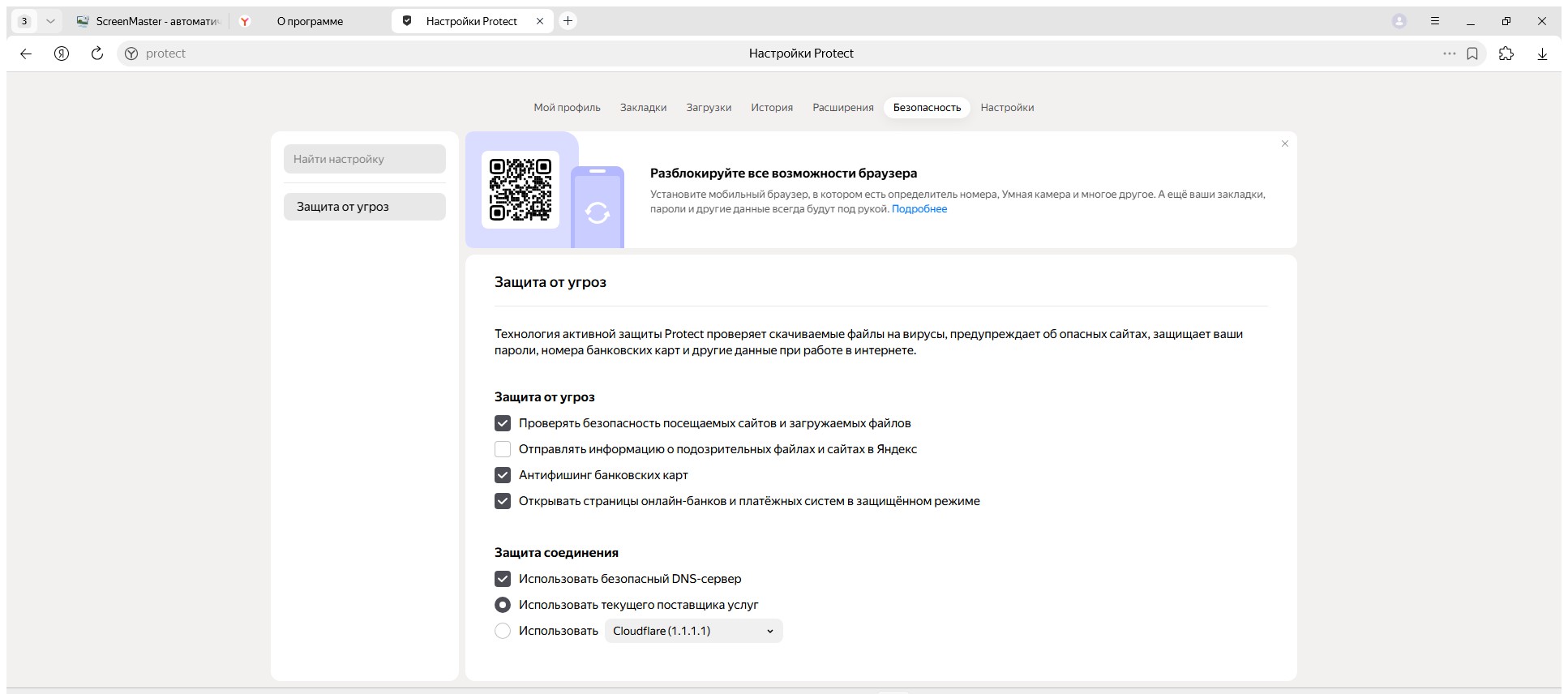Open the profile avatar icon
The image size is (1568, 694).
[x=1399, y=21]
